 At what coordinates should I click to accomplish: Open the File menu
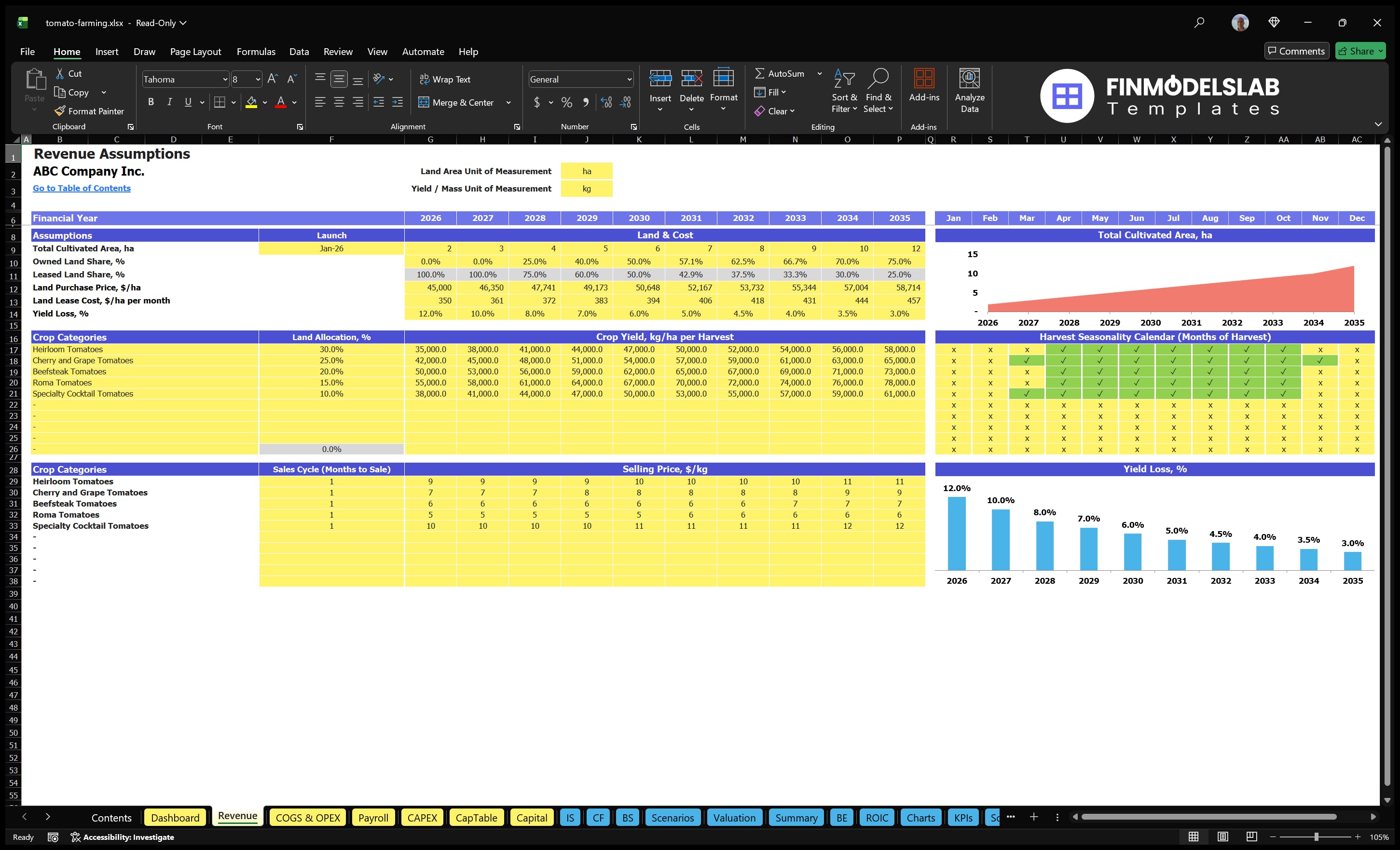click(27, 52)
